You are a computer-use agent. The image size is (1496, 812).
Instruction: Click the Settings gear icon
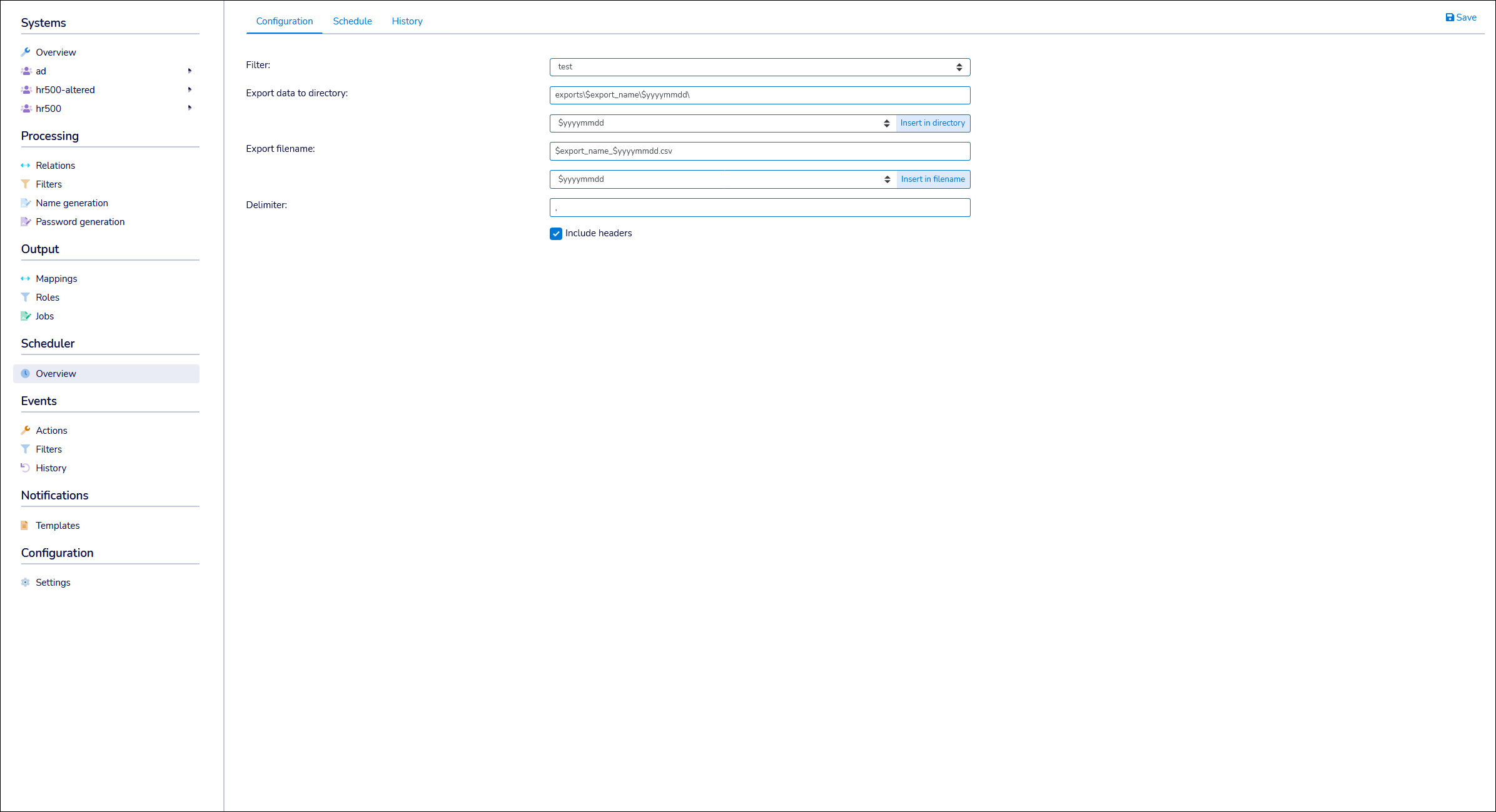[x=26, y=583]
